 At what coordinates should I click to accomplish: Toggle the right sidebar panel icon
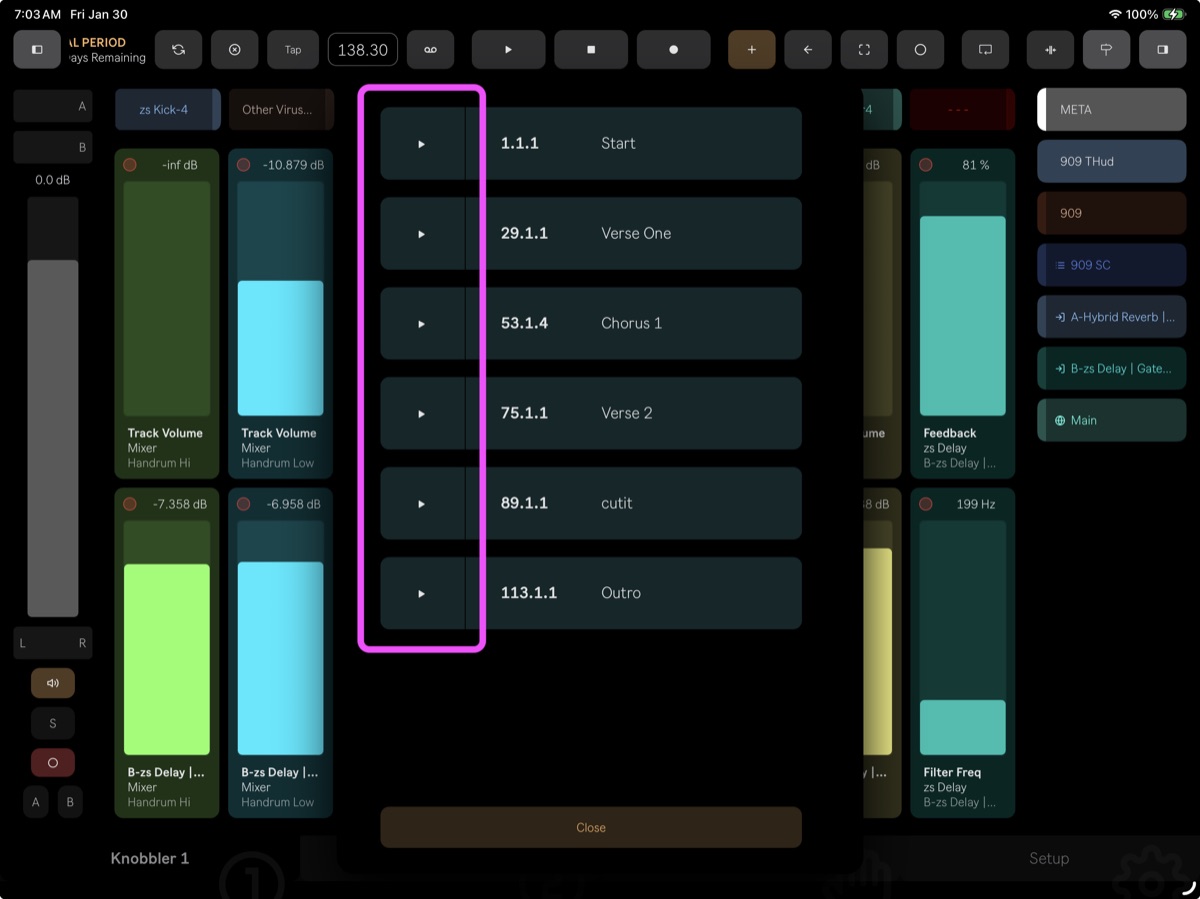point(1162,49)
